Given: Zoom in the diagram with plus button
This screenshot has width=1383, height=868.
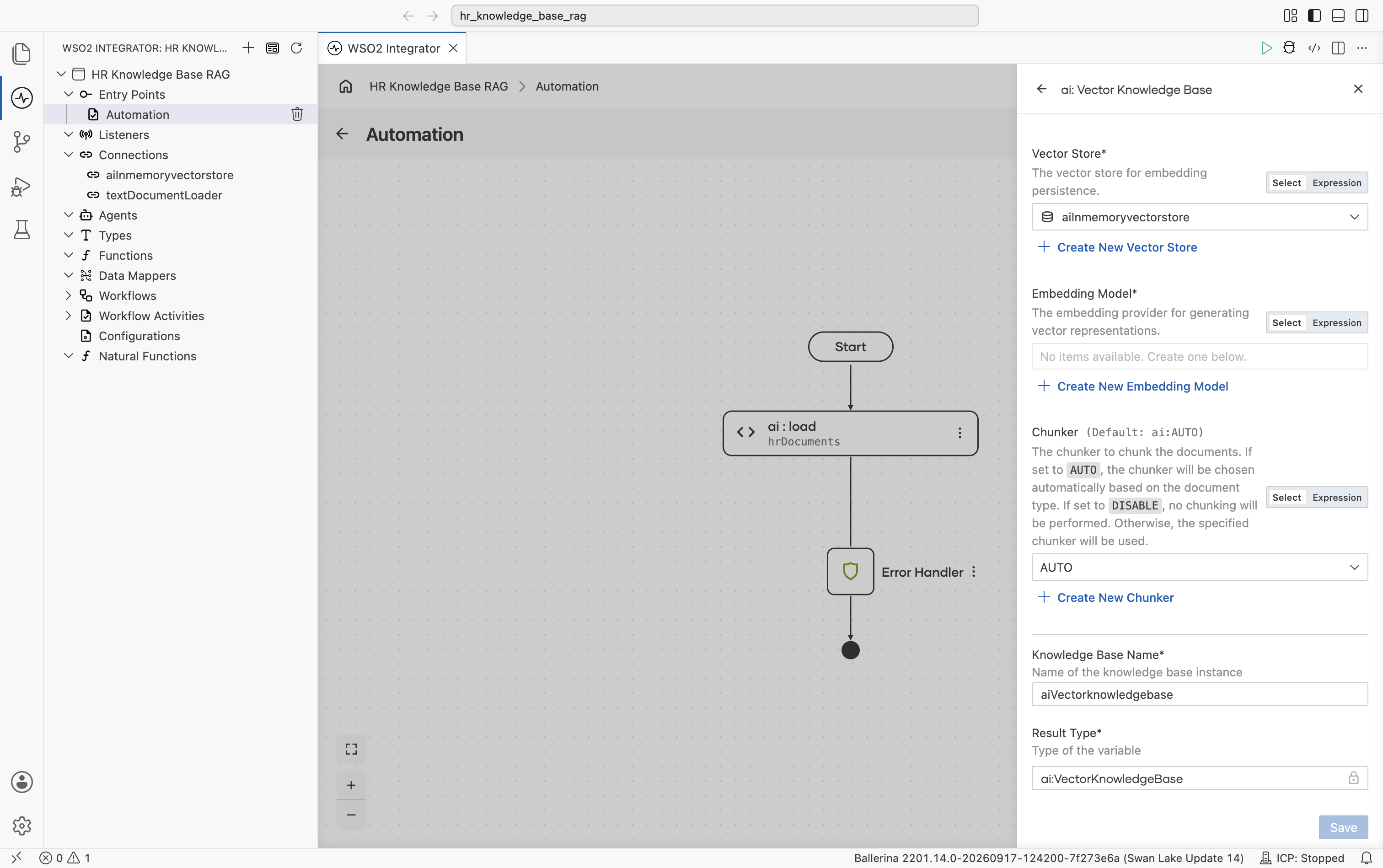Looking at the screenshot, I should point(351,785).
